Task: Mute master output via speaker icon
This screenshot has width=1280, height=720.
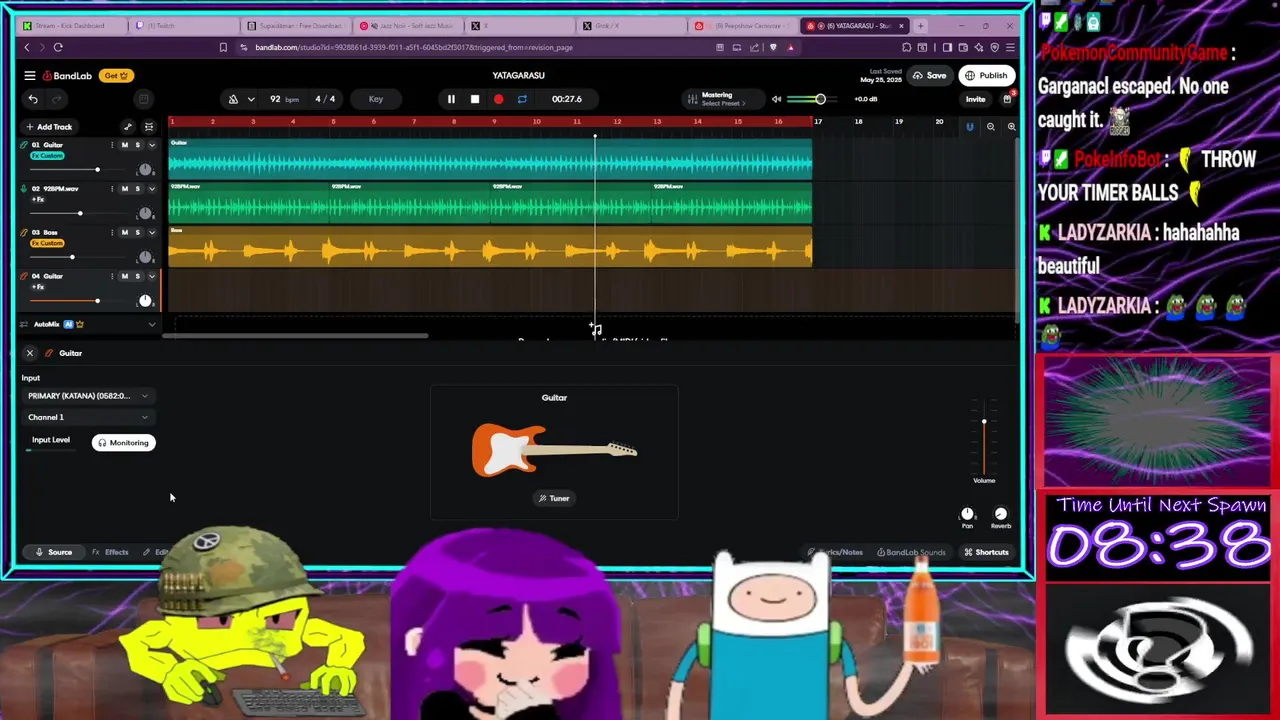Action: 776,99
